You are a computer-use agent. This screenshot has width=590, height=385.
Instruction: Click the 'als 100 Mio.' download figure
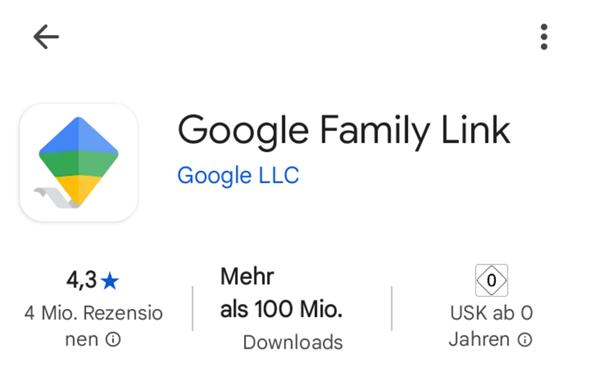(x=281, y=309)
